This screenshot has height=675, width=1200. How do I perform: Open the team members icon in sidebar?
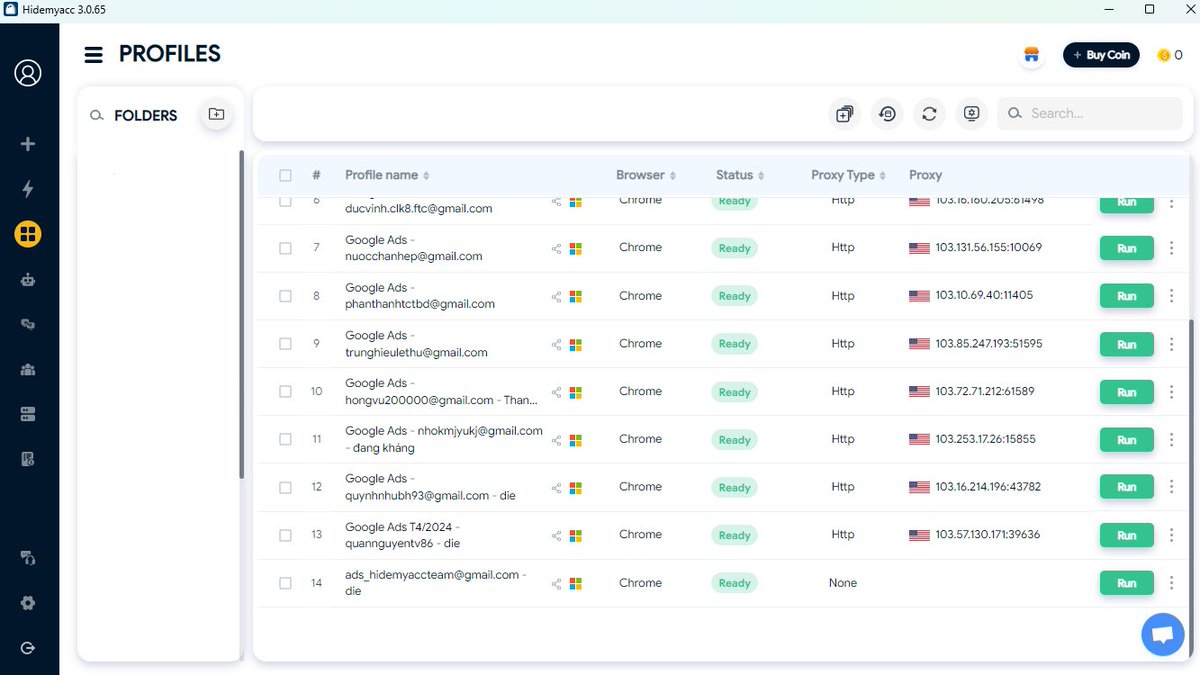tap(28, 370)
